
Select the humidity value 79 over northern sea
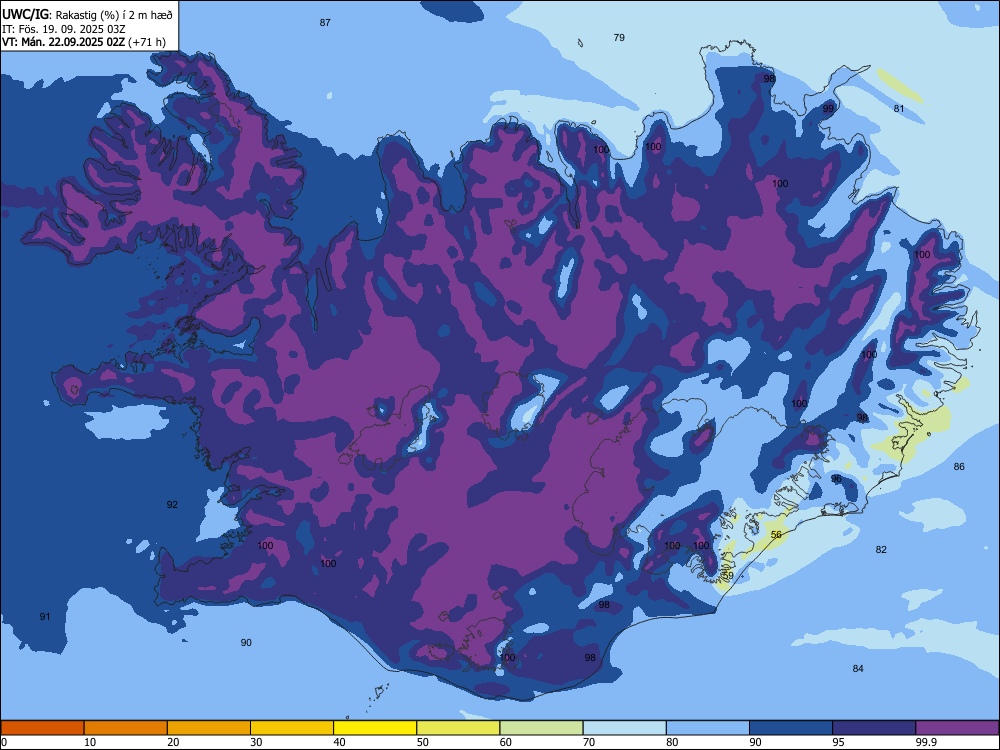tap(619, 38)
